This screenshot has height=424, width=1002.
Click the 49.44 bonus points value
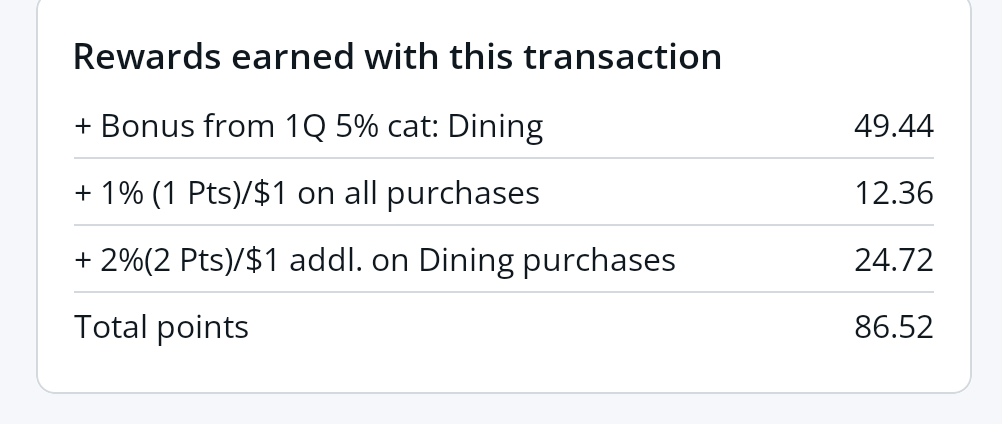(893, 126)
